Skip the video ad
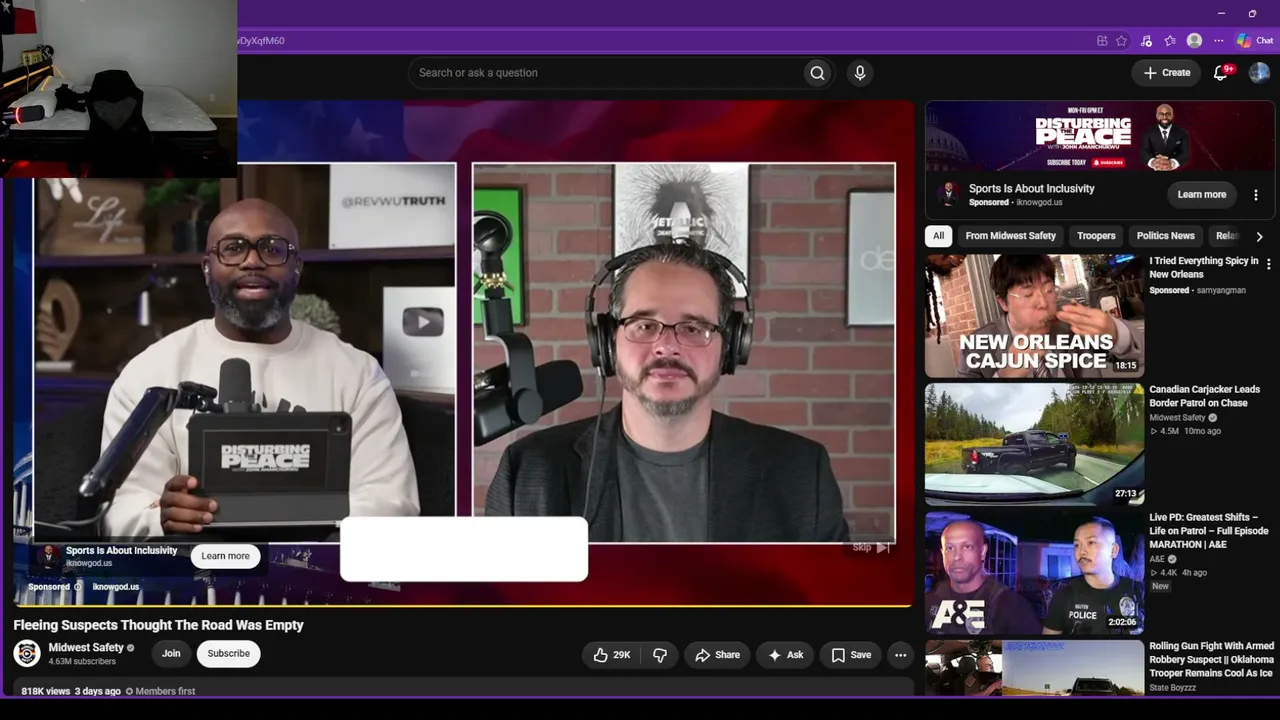Screen dimensions: 1280x720 [871, 547]
